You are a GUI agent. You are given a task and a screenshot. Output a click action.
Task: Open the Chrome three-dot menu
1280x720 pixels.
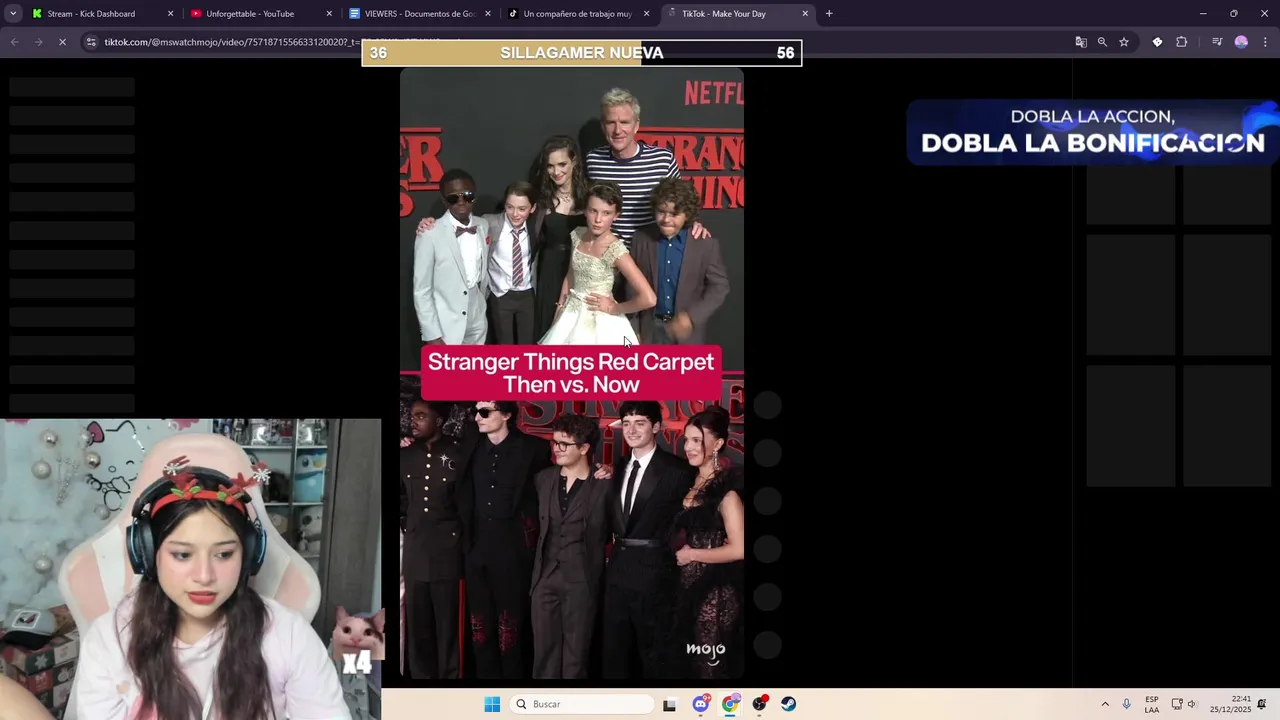(x=1265, y=42)
